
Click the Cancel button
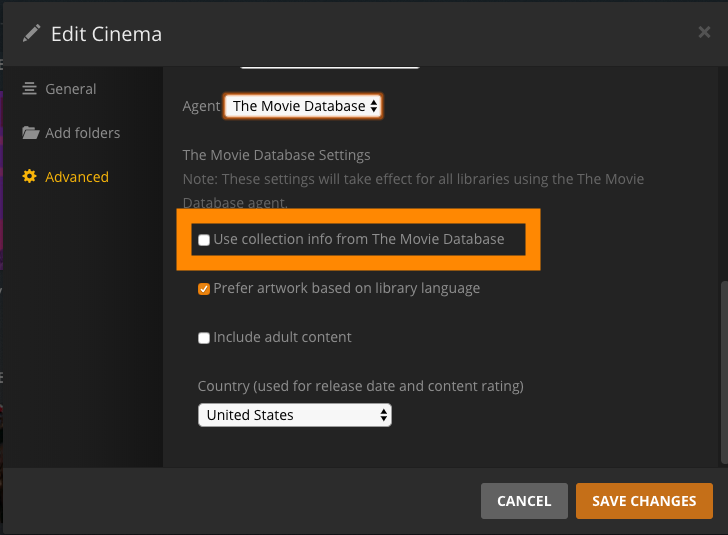[x=524, y=501]
